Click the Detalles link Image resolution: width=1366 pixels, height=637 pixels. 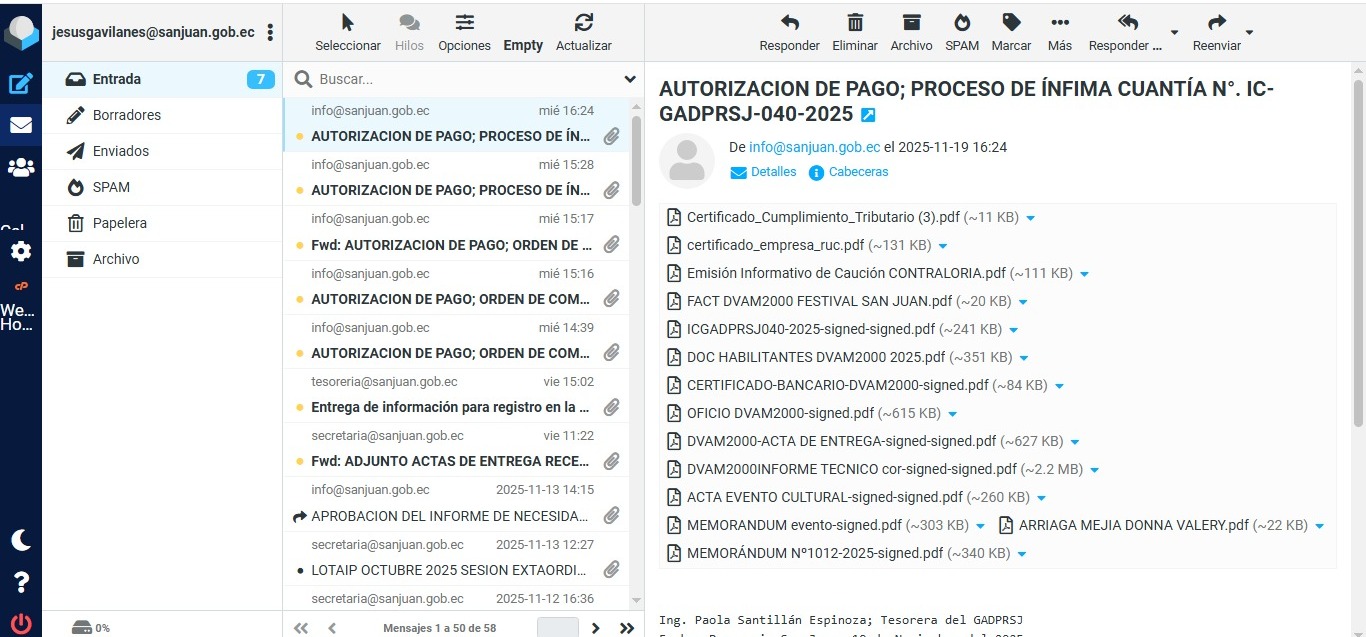click(x=773, y=172)
